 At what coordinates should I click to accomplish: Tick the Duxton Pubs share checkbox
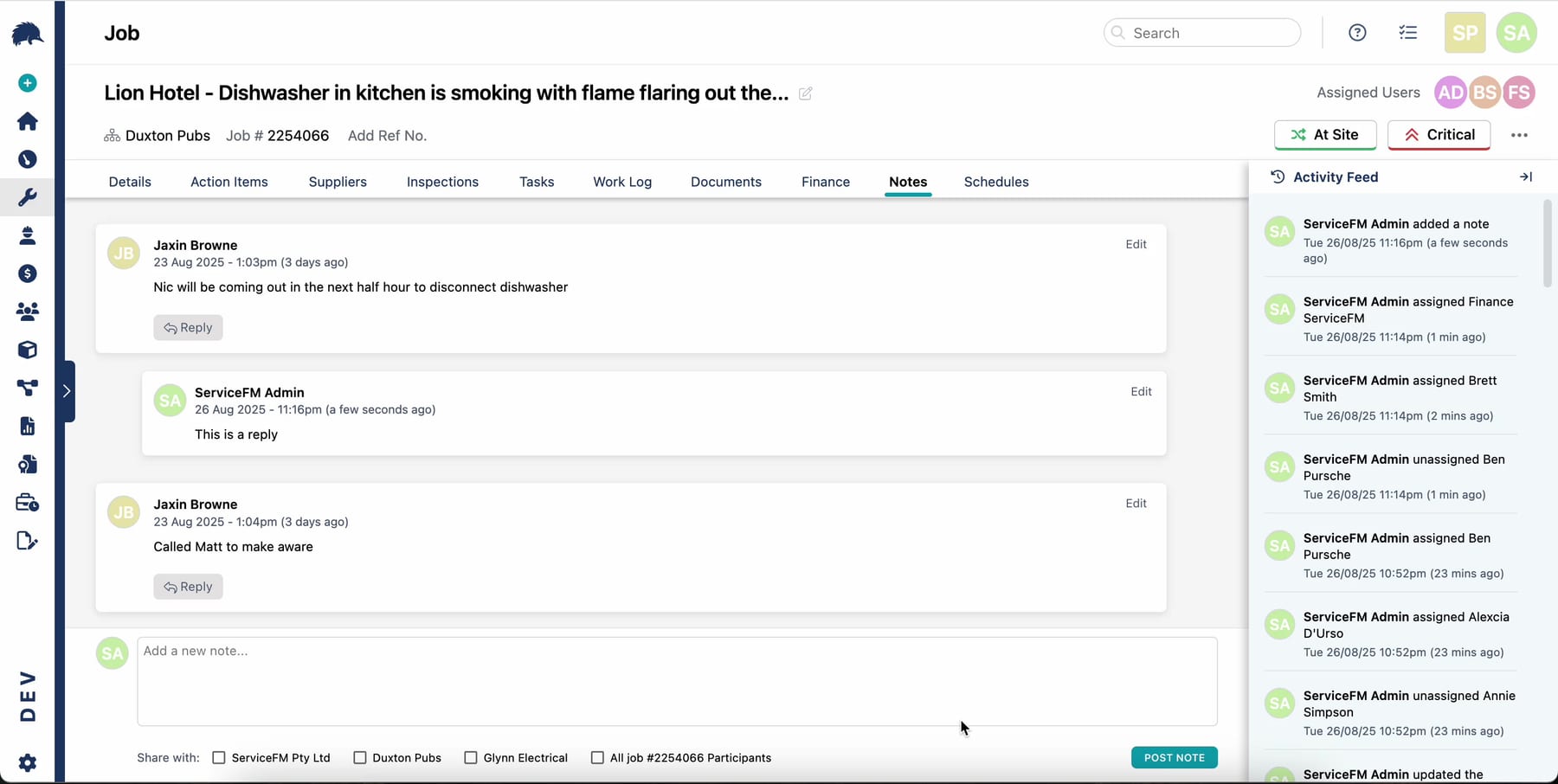pos(360,758)
